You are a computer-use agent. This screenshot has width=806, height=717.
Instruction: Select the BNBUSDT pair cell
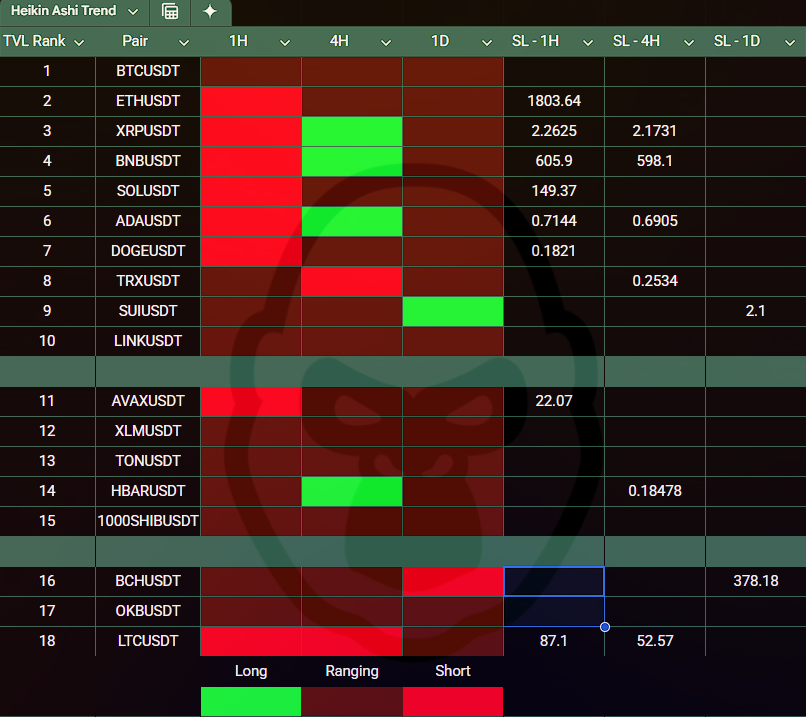(148, 161)
